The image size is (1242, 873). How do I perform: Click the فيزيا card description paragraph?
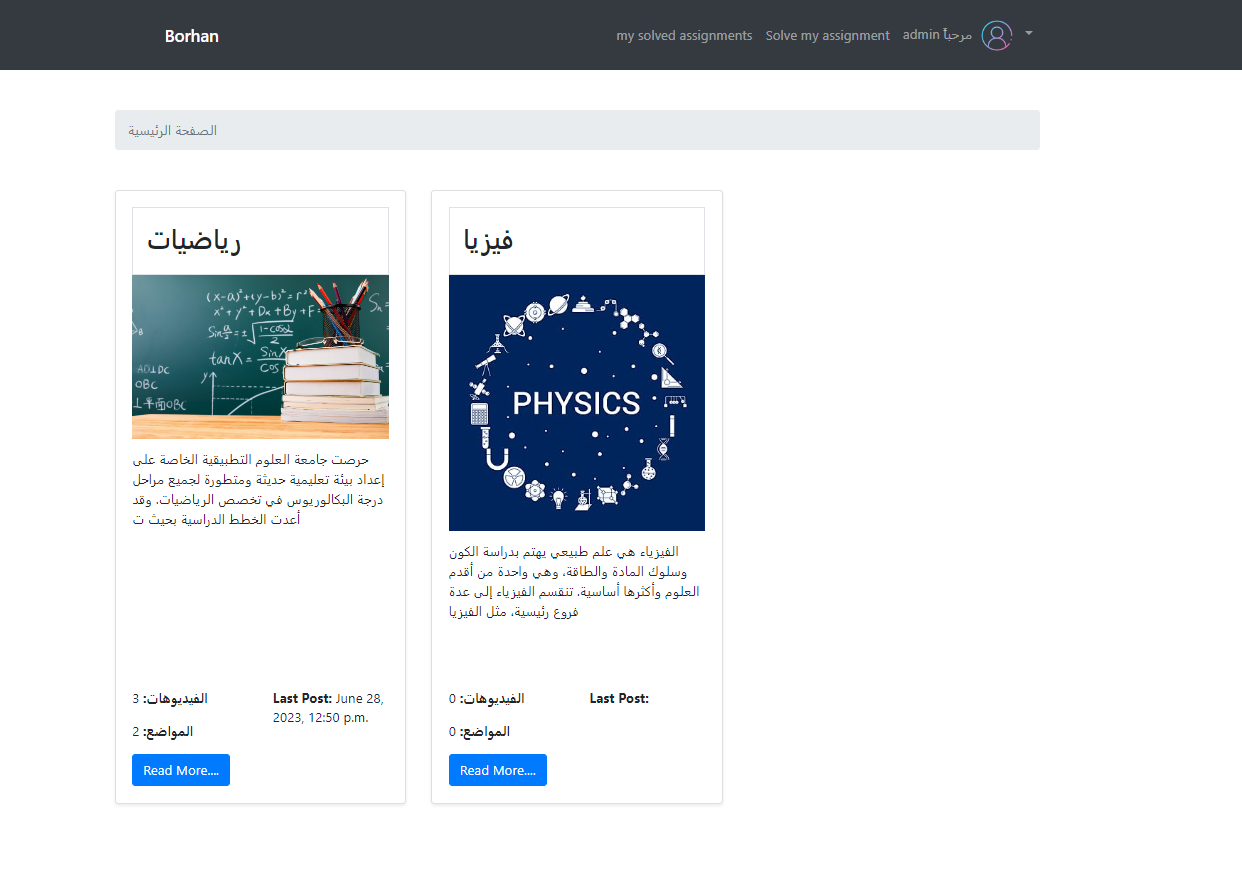575,581
